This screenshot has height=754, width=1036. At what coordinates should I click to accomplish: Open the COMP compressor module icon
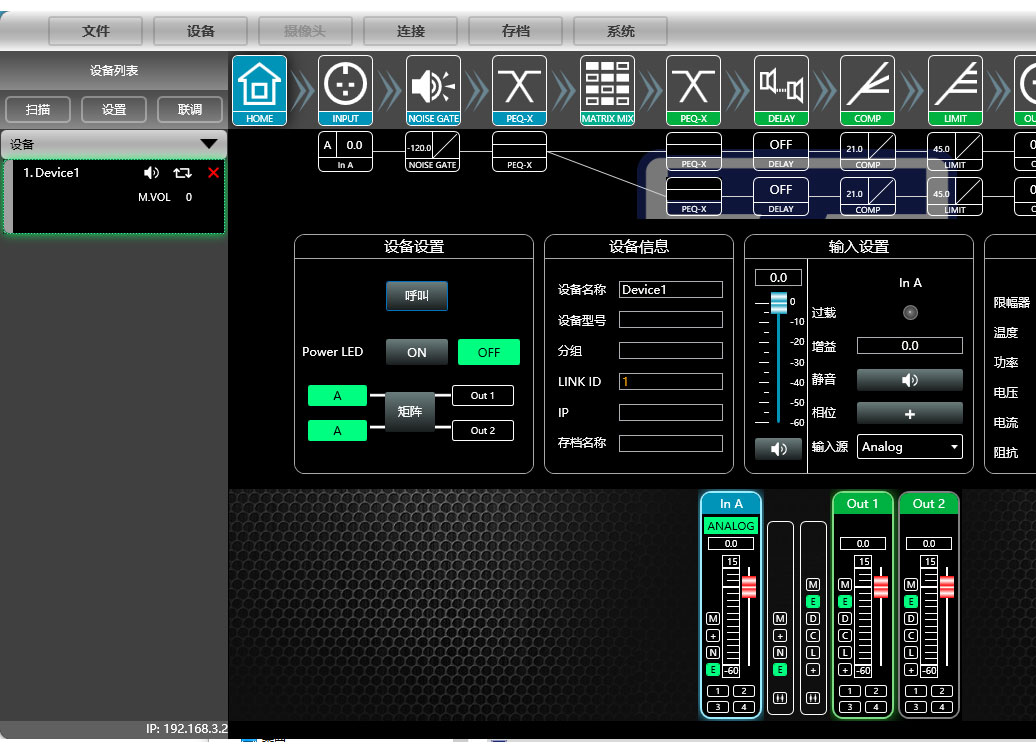click(867, 91)
